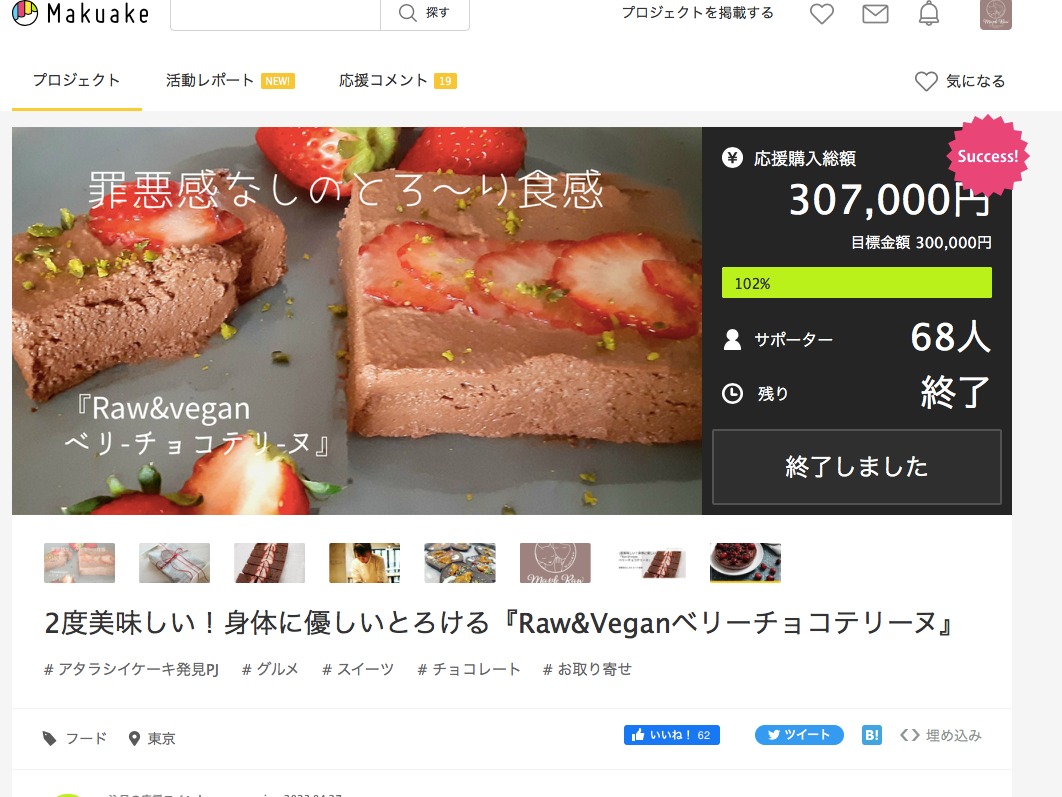Open the messages envelope icon

pos(875,14)
